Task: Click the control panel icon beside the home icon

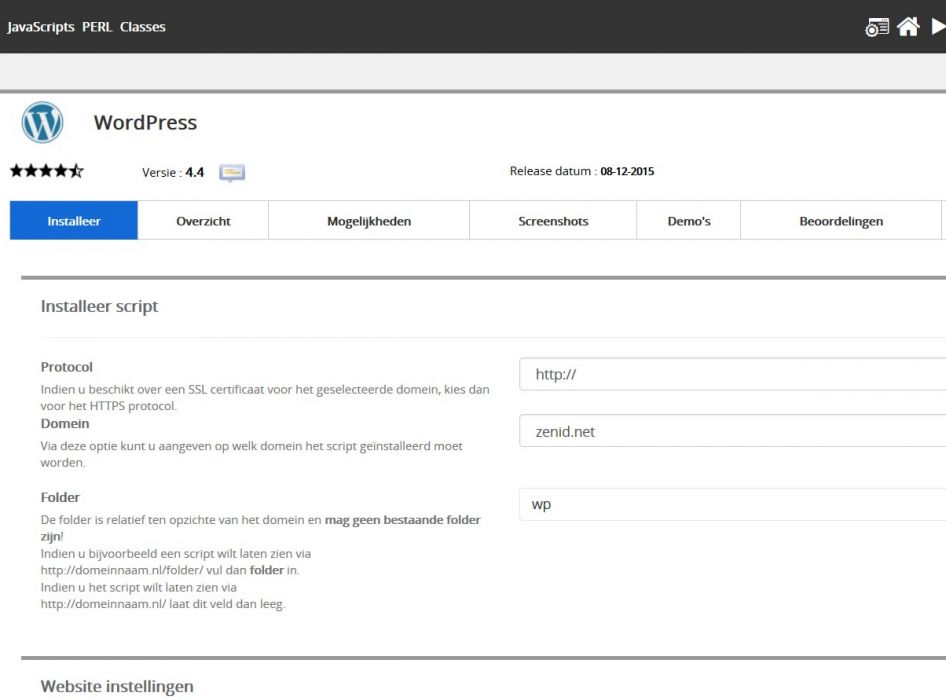Action: point(877,27)
